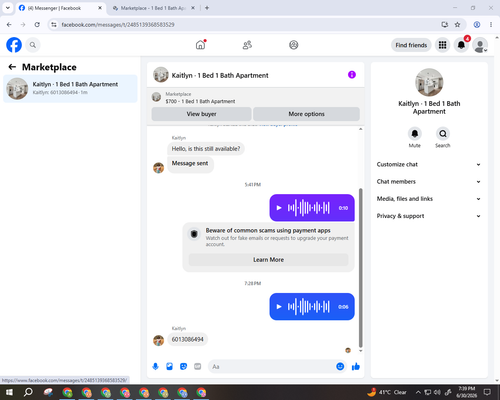The image size is (500, 400).
Task: Expand the Chat members section
Action: click(x=429, y=182)
